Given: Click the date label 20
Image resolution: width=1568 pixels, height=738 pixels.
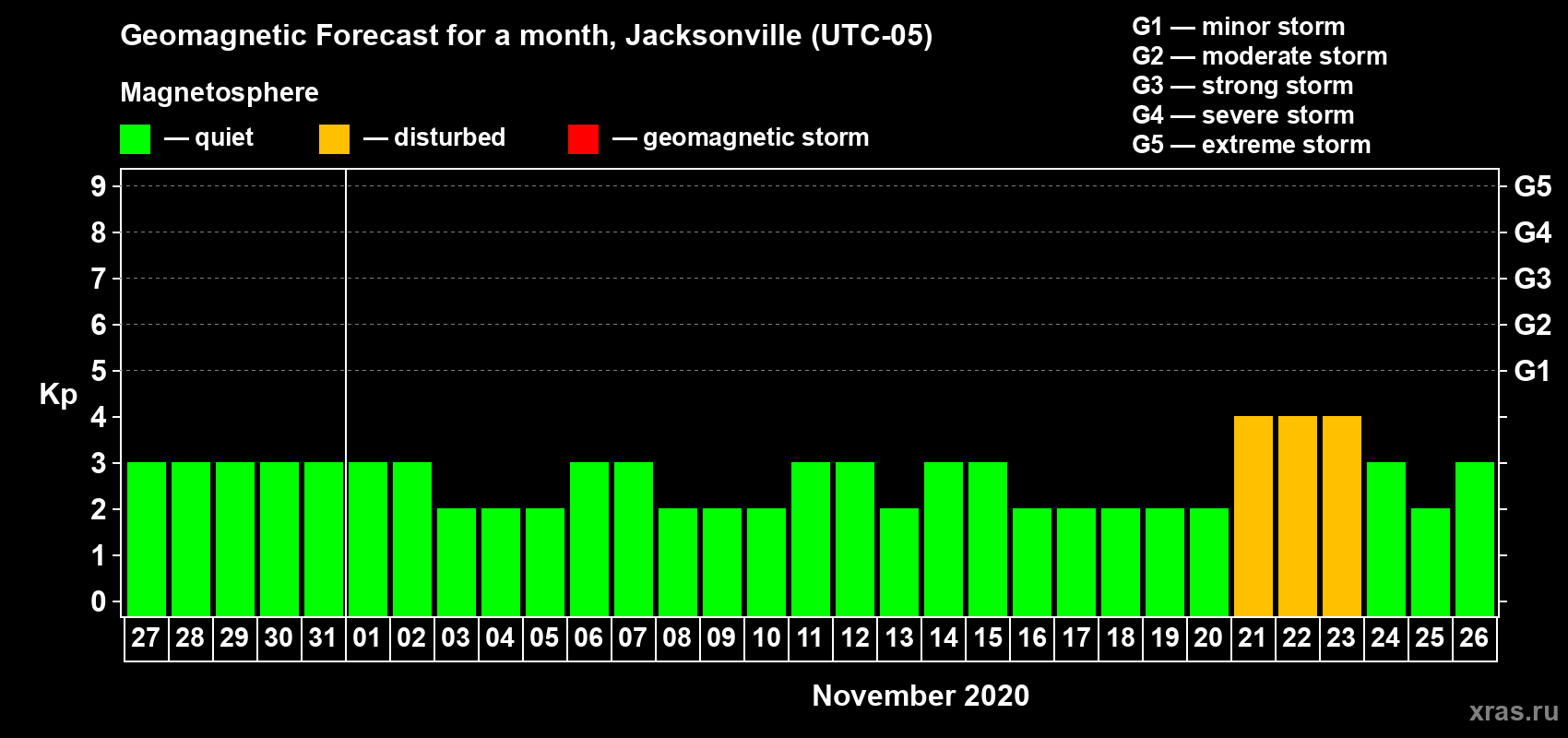Looking at the screenshot, I should click(x=1208, y=637).
